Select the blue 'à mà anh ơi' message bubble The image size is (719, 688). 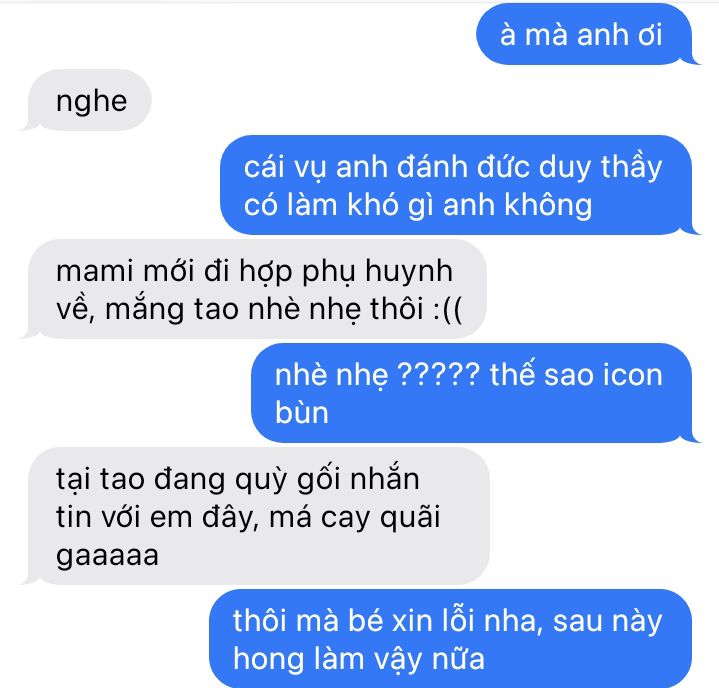(x=585, y=34)
